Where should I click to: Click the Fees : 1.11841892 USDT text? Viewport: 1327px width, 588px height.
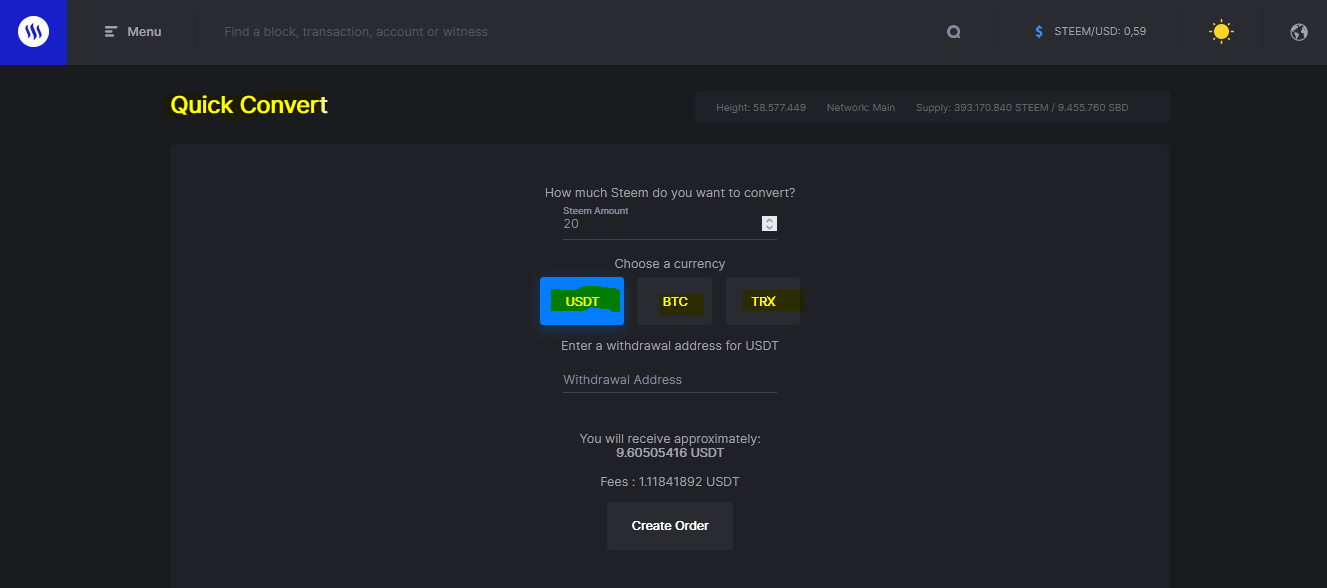pyautogui.click(x=670, y=482)
